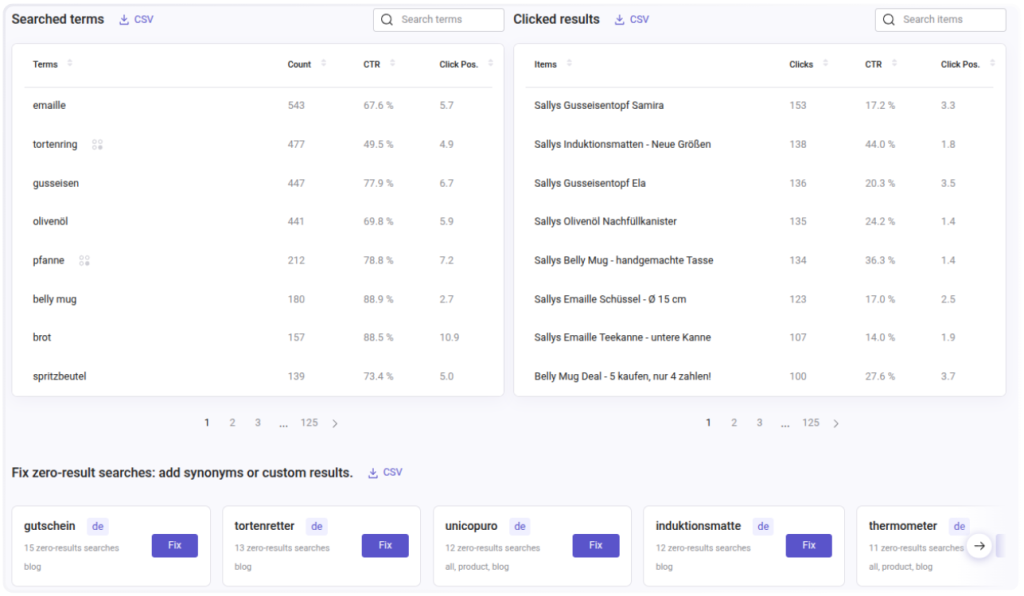This screenshot has height=596, width=1024.
Task: Fix the induktionsmatte zero-result search
Action: pos(808,546)
